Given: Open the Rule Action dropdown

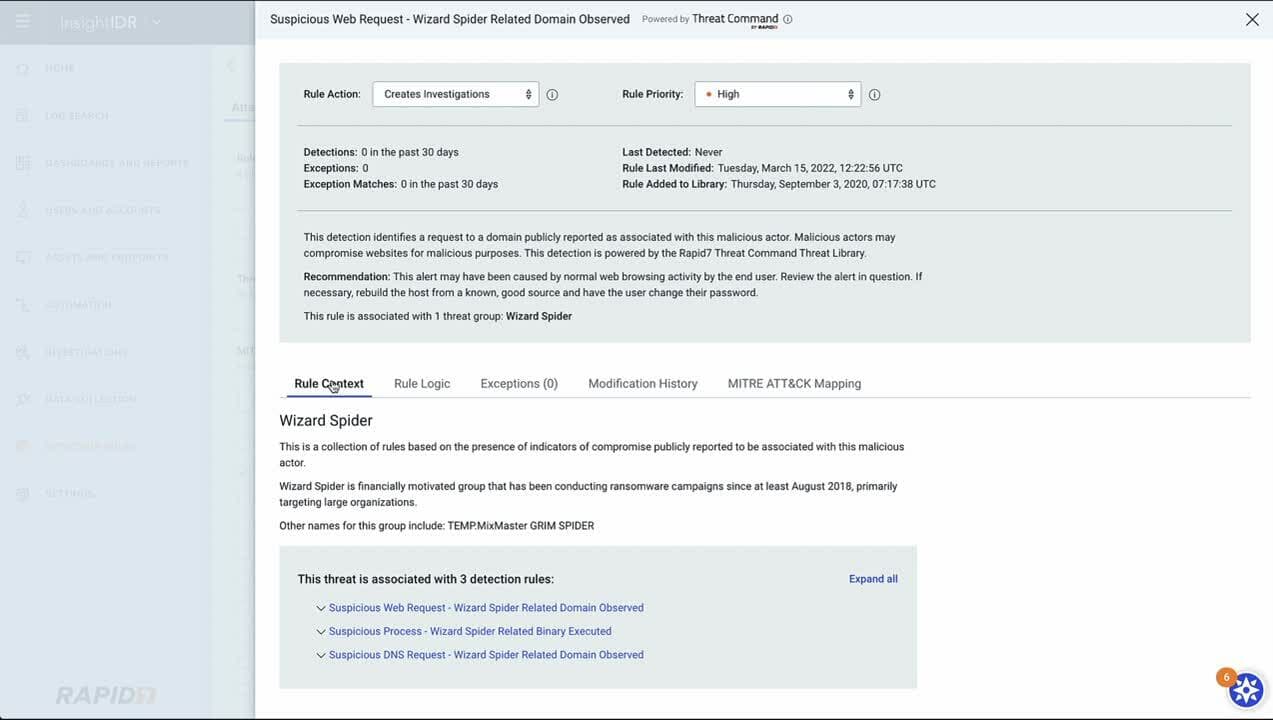Looking at the screenshot, I should coord(456,94).
